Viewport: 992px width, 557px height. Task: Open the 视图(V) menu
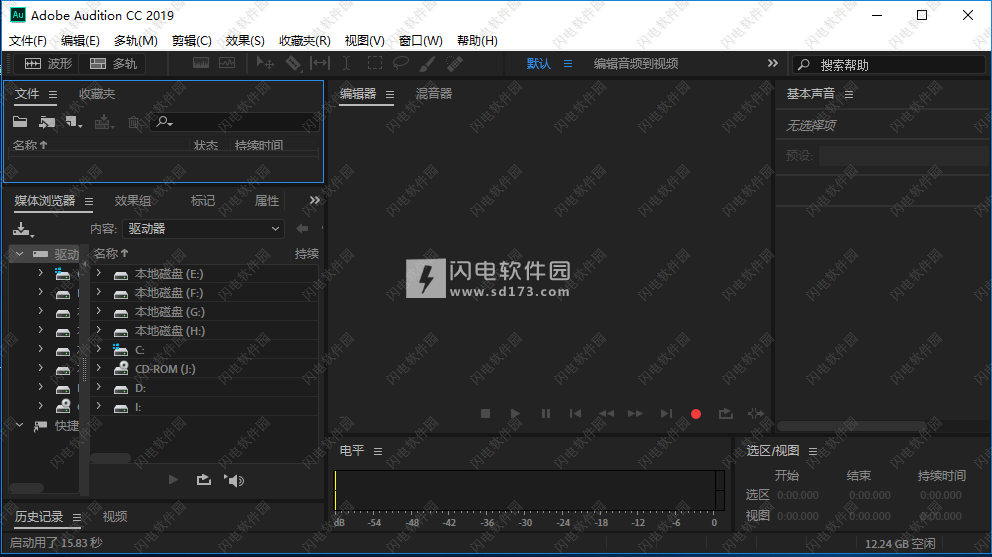click(364, 41)
